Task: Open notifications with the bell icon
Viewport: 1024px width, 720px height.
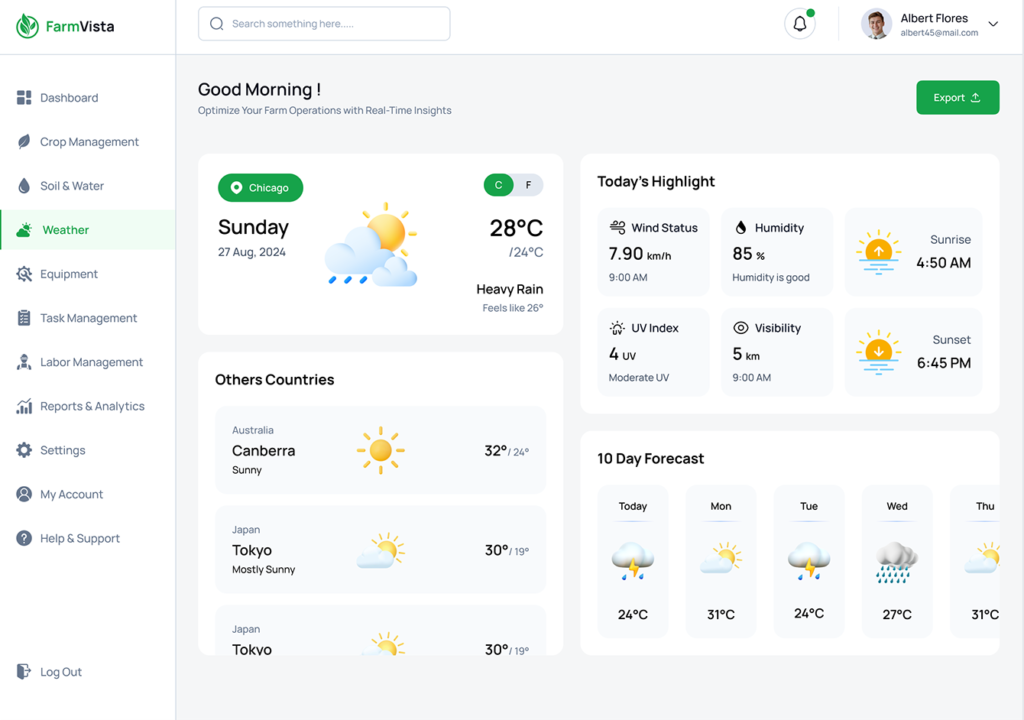Action: [x=800, y=24]
